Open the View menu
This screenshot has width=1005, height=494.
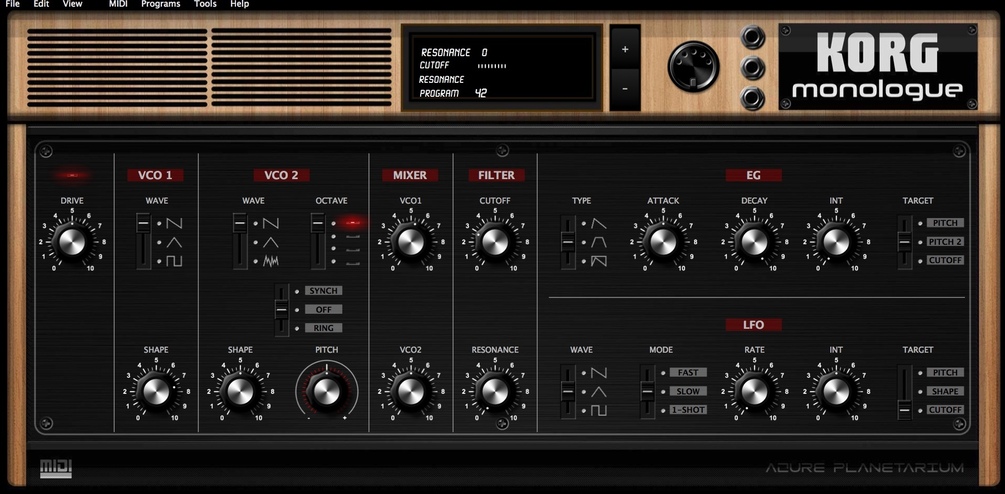[72, 4]
